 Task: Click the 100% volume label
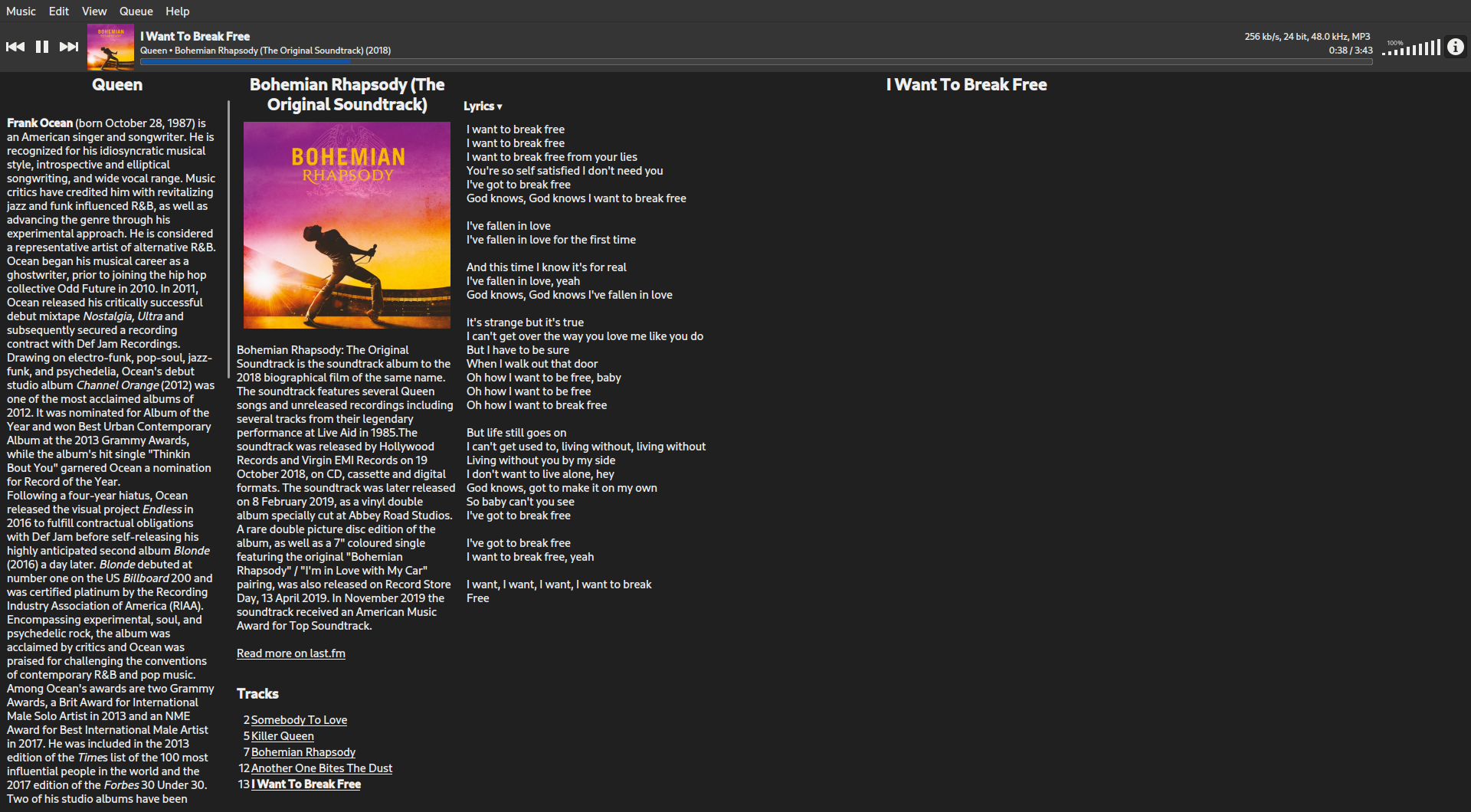[x=1395, y=43]
